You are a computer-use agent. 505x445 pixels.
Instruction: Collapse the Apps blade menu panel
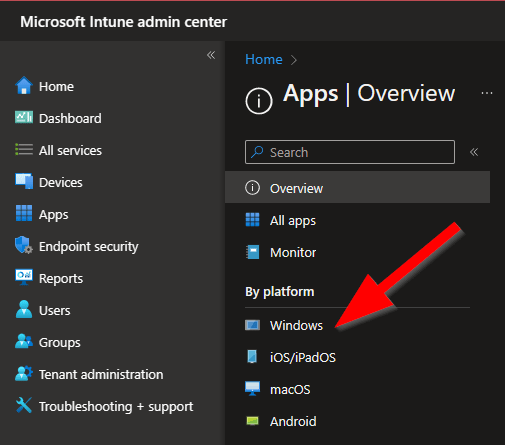click(474, 152)
